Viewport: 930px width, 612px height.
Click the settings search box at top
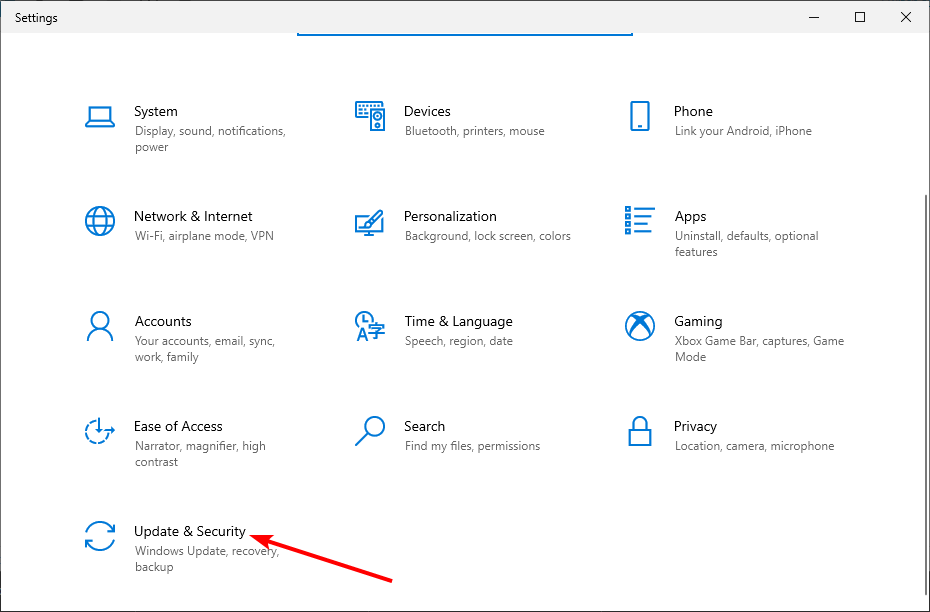(464, 33)
